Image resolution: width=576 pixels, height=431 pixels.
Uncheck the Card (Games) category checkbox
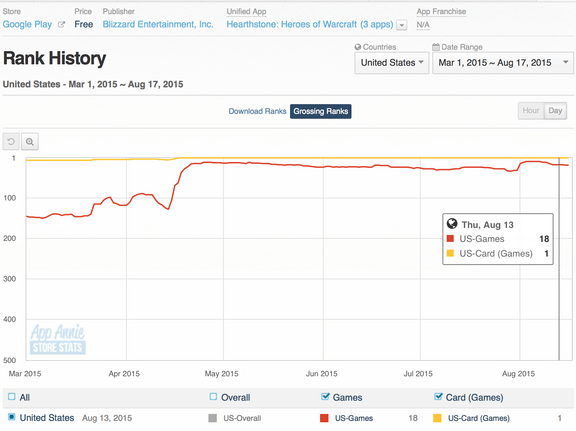(438, 396)
